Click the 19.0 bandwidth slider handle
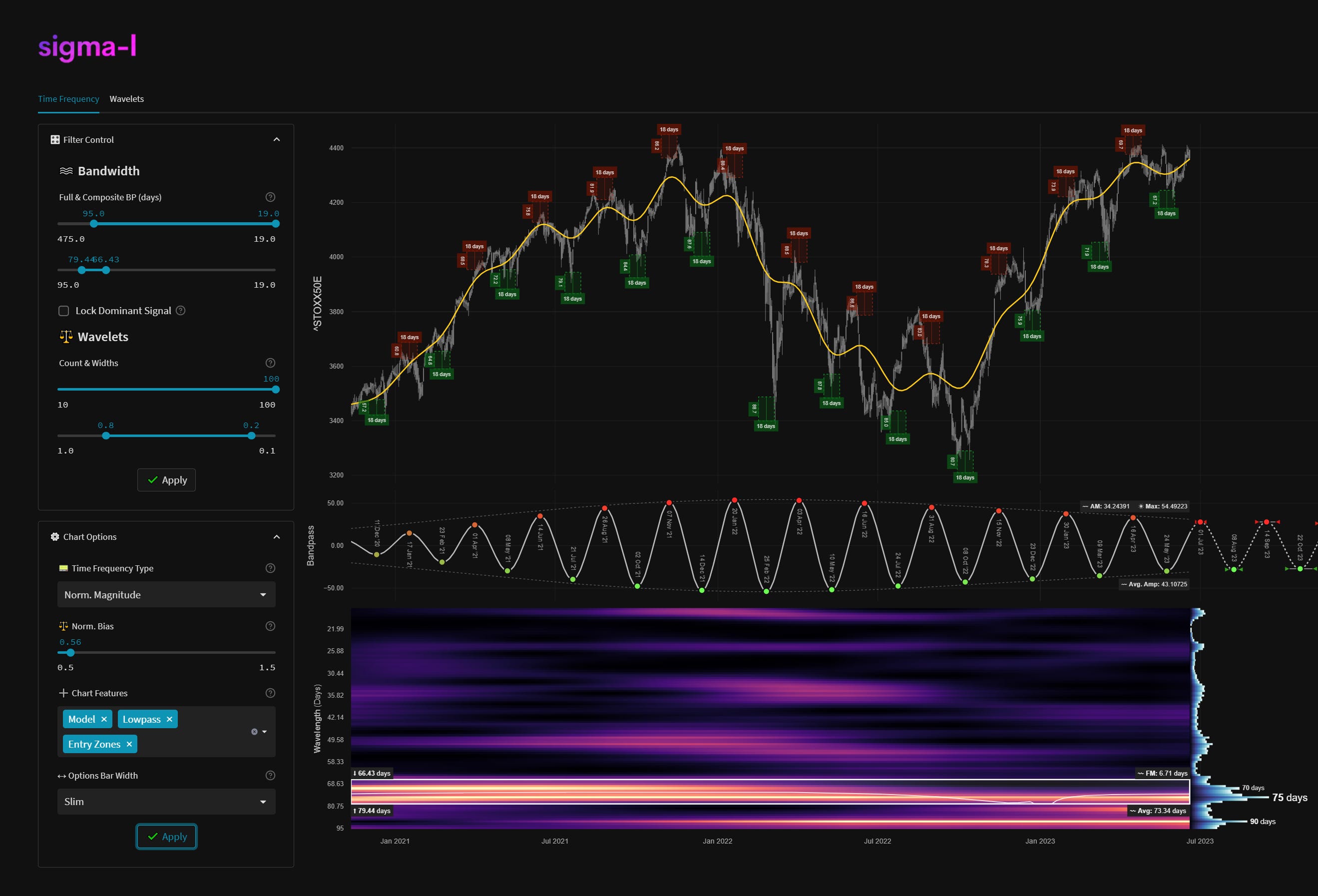Viewport: 1318px width, 896px height. pos(276,223)
